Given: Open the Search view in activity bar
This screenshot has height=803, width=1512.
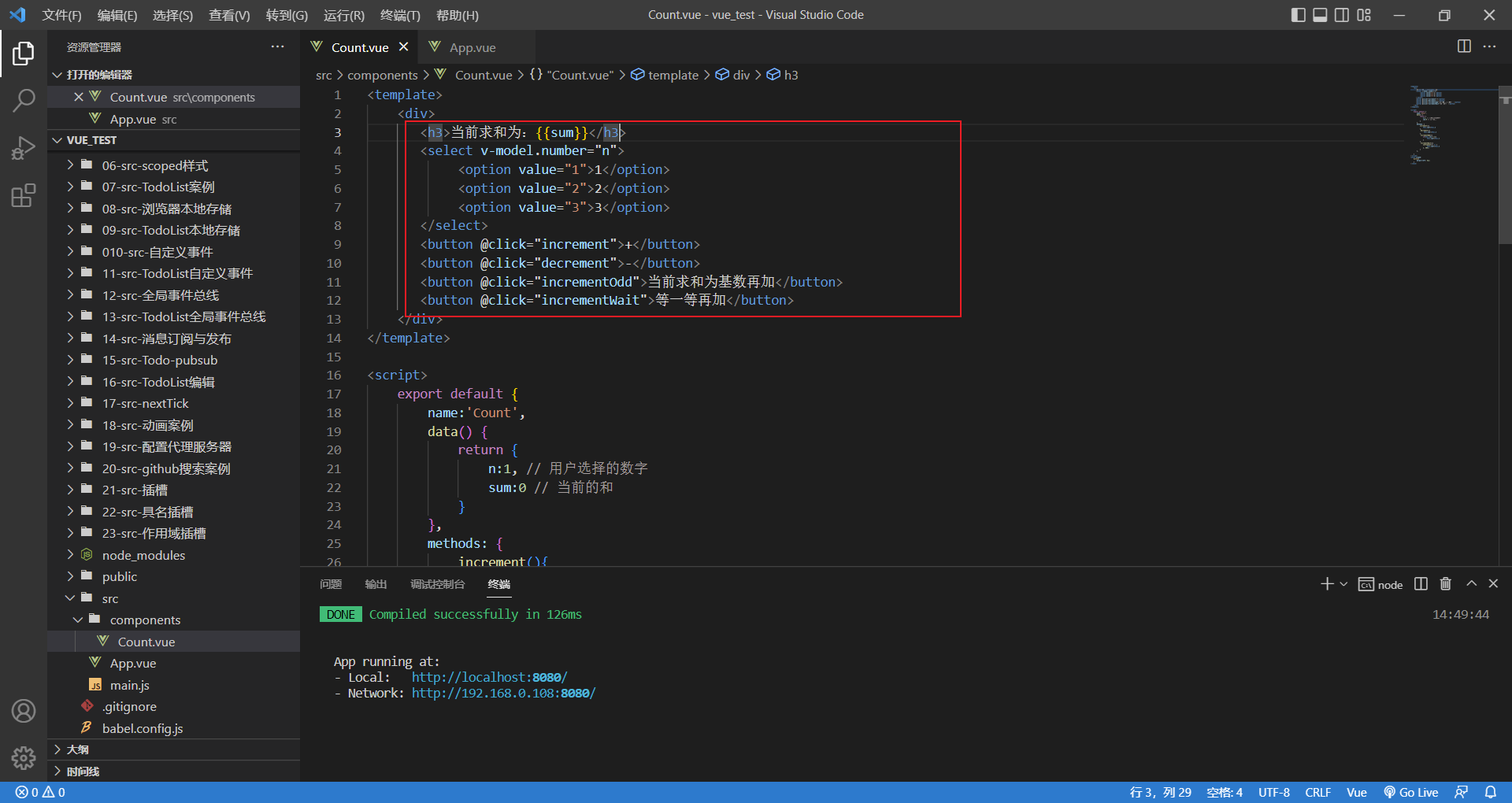Looking at the screenshot, I should (24, 100).
